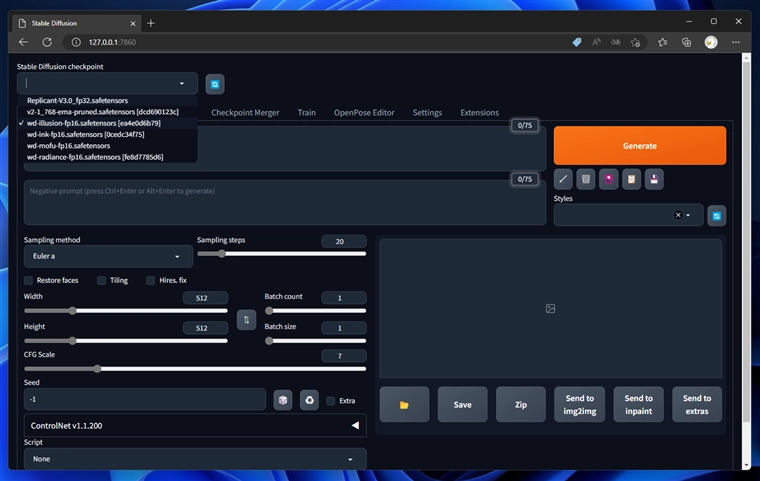The image size is (760, 481).
Task: Click the Height slider handle
Action: tap(72, 341)
